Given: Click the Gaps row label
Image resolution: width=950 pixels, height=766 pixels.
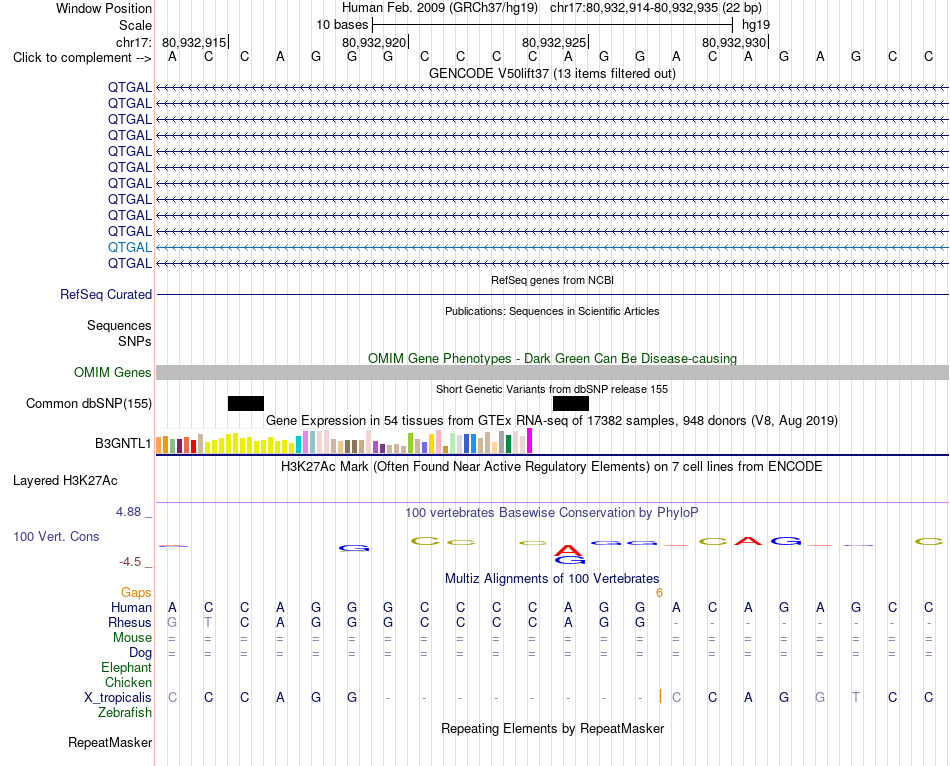Looking at the screenshot, I should tap(136, 592).
